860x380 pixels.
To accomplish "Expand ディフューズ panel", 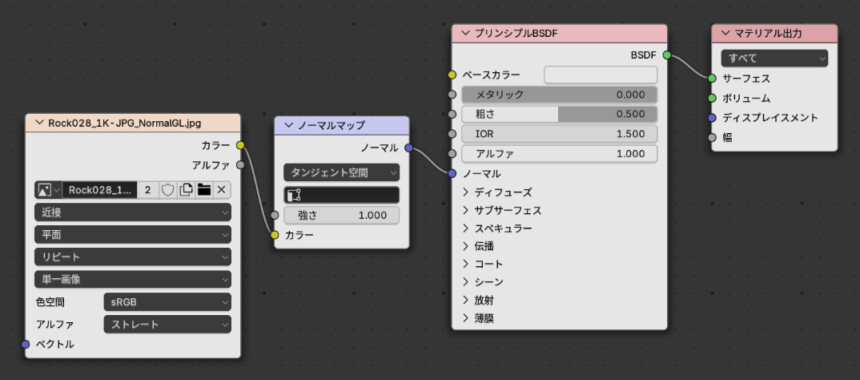I will click(x=466, y=192).
